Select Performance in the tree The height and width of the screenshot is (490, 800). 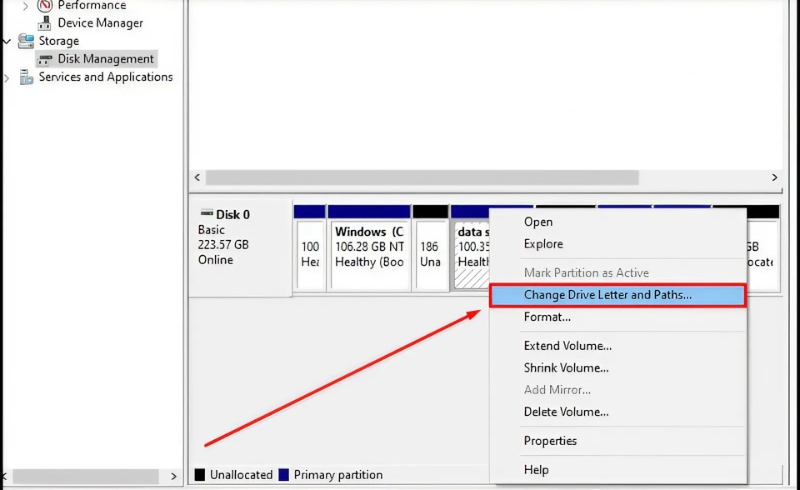(92, 6)
